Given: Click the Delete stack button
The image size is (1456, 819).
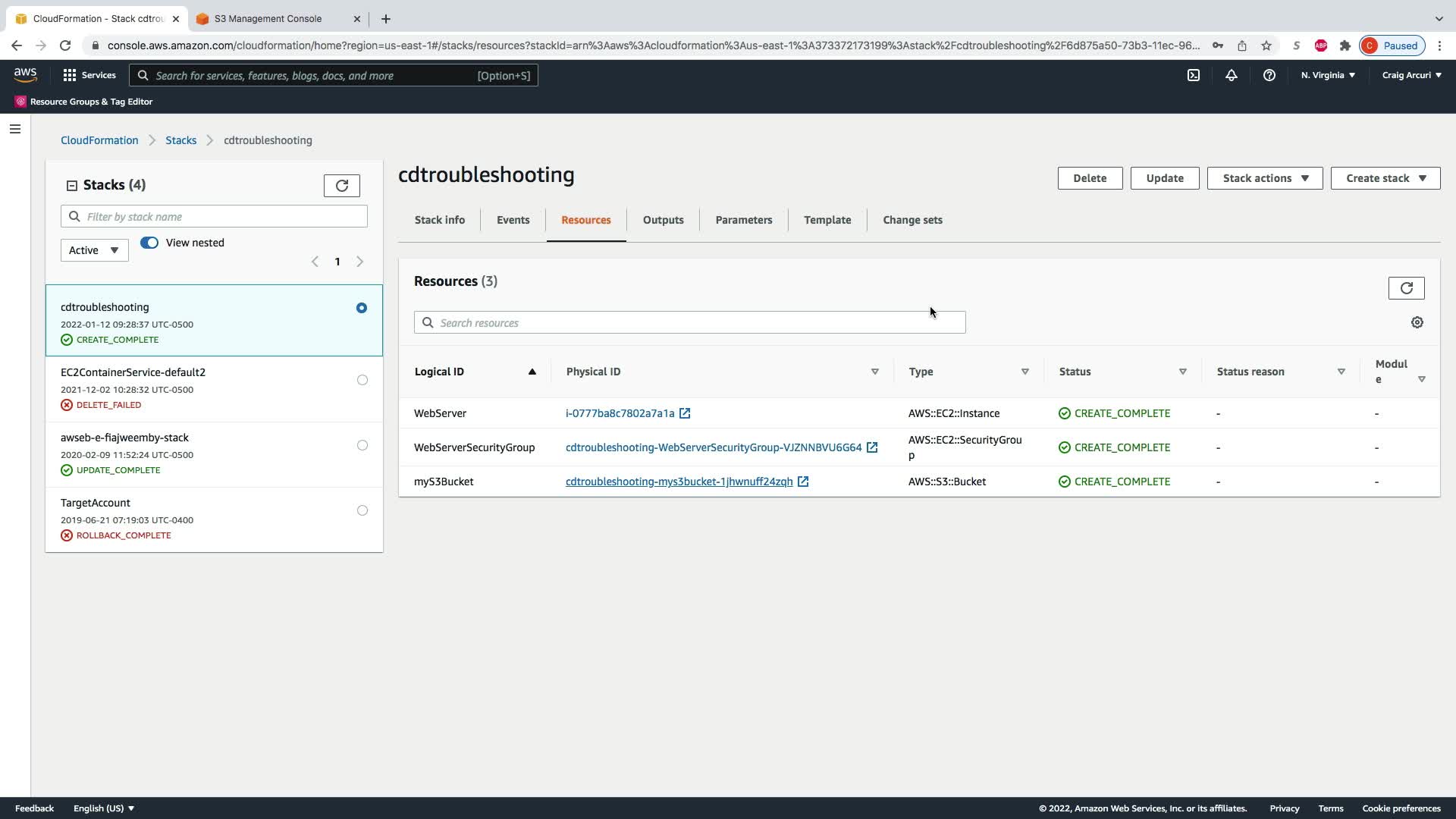Looking at the screenshot, I should click(x=1089, y=178).
